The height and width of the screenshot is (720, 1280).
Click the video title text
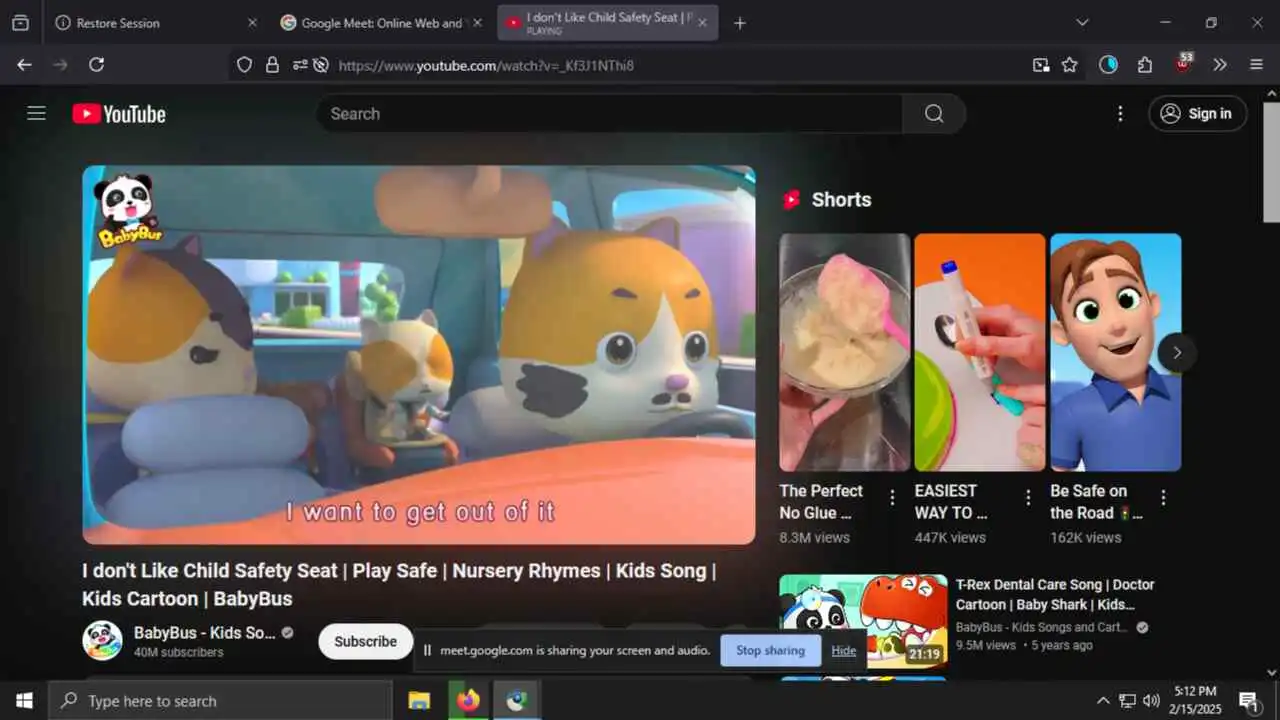pos(399,584)
